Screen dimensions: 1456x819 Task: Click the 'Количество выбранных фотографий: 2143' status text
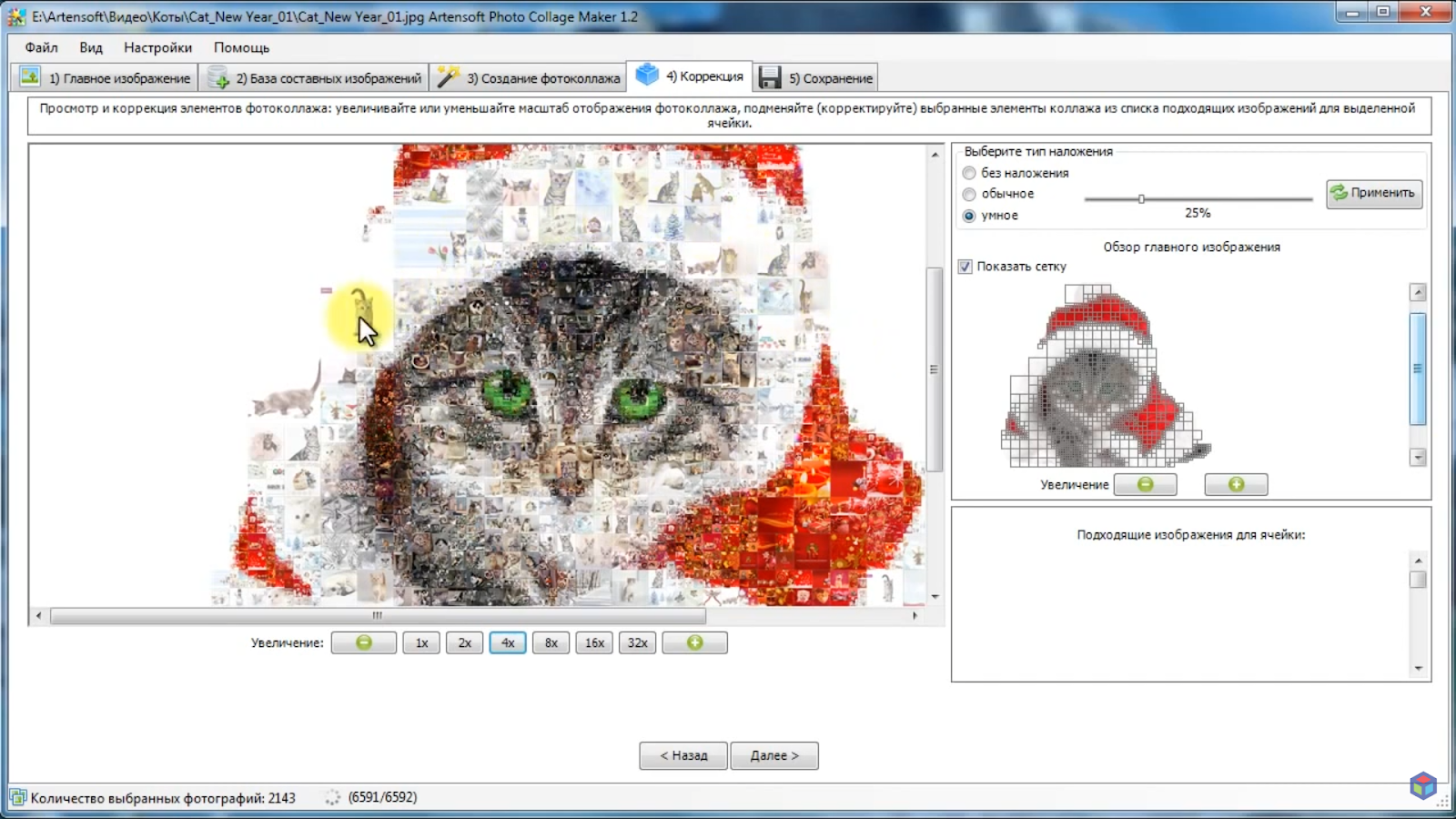[163, 798]
